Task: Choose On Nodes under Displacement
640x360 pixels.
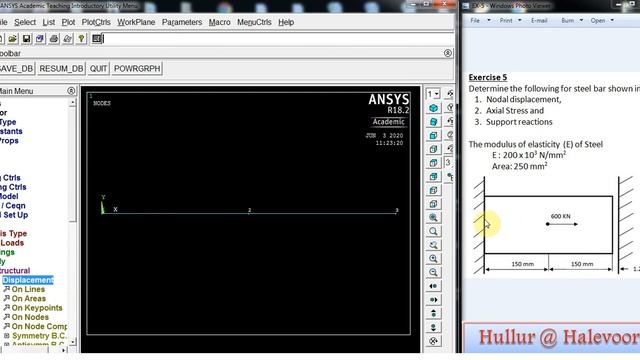Action: click(x=30, y=317)
